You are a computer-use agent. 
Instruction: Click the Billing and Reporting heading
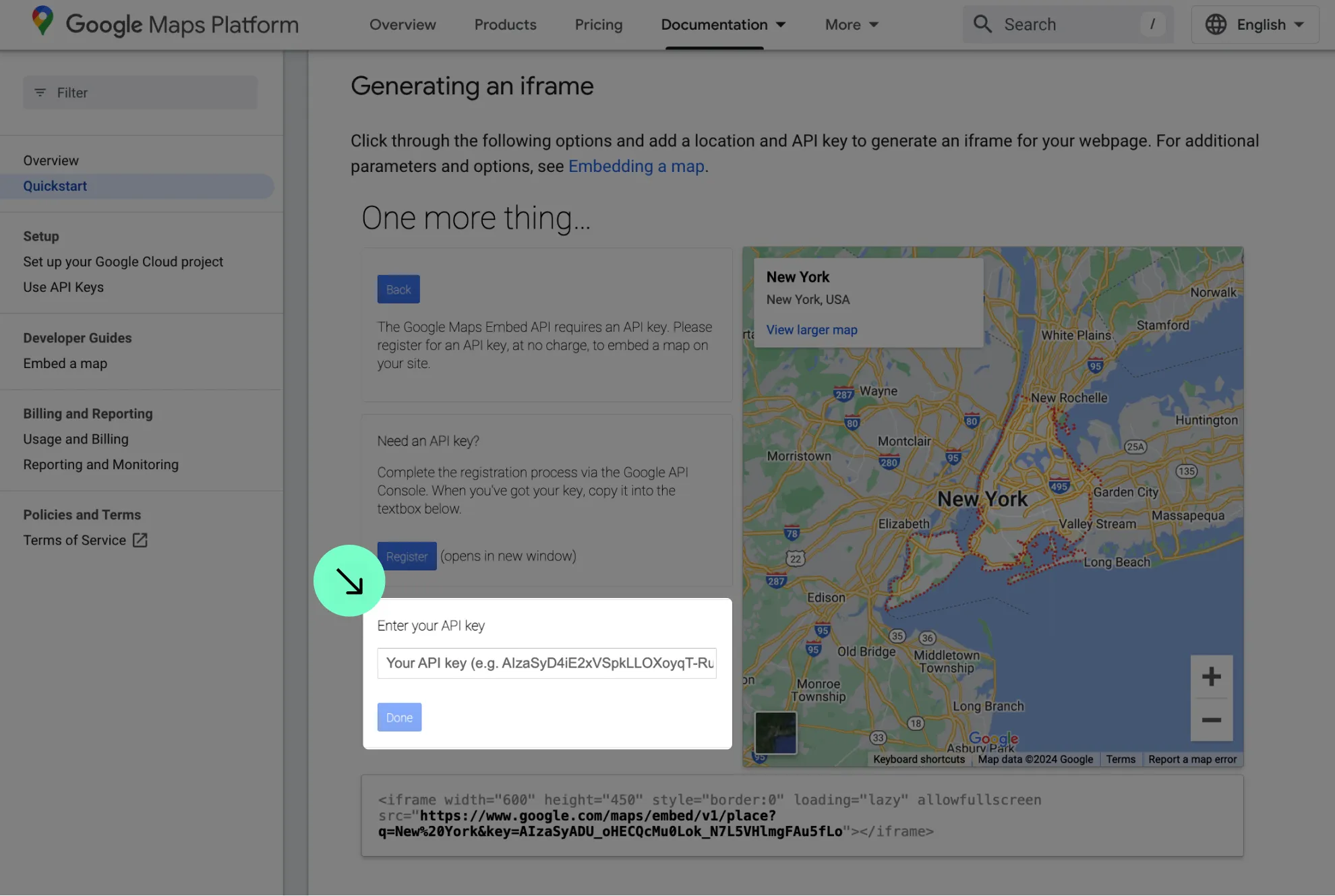88,414
